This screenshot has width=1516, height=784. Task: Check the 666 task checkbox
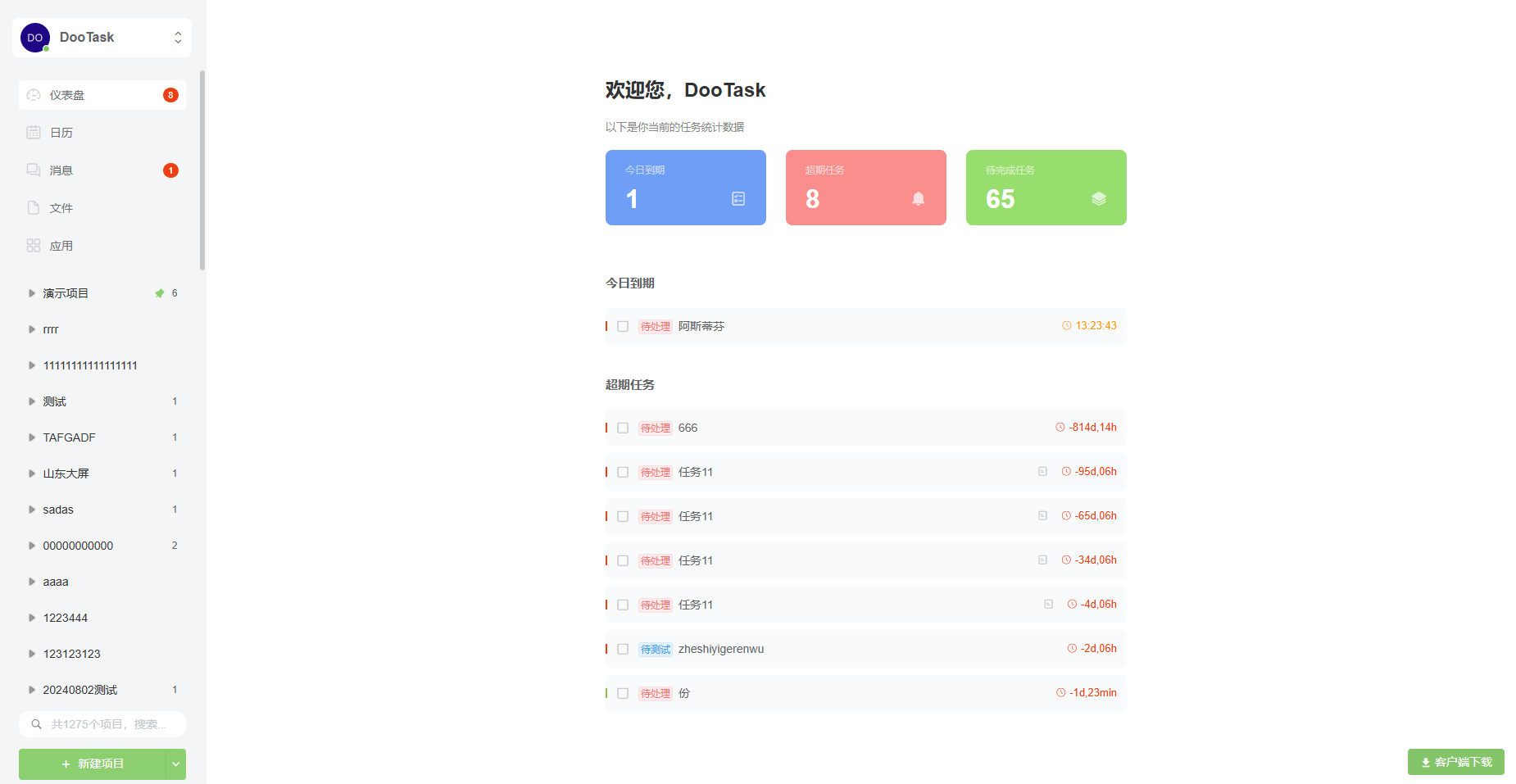623,428
